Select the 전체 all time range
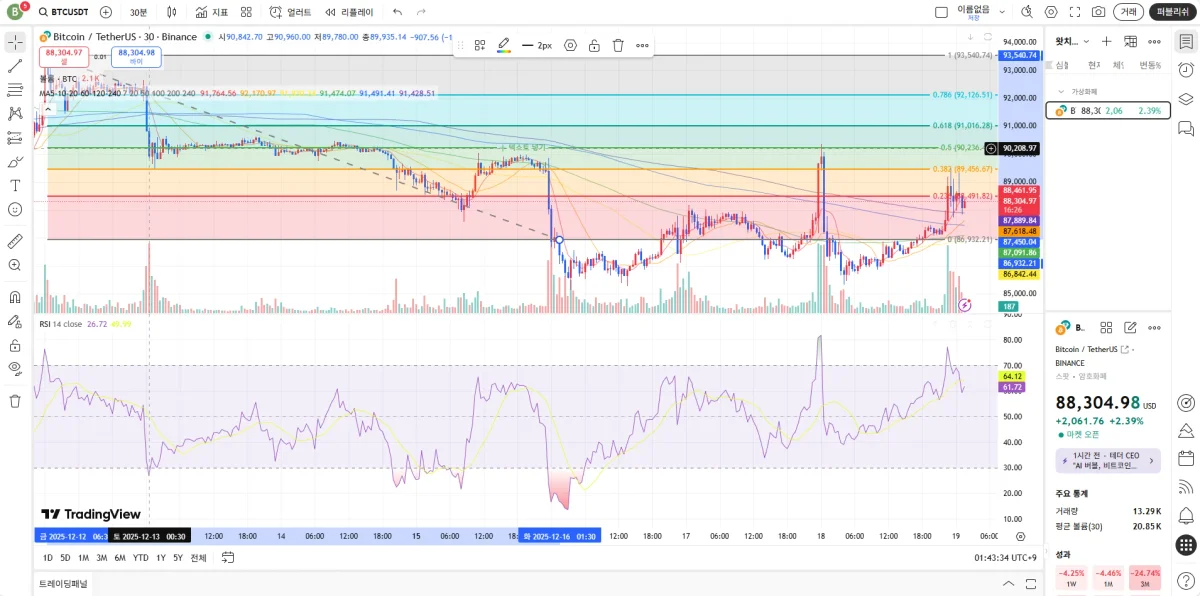Screen dimensions: 1200x596 [x=198, y=558]
